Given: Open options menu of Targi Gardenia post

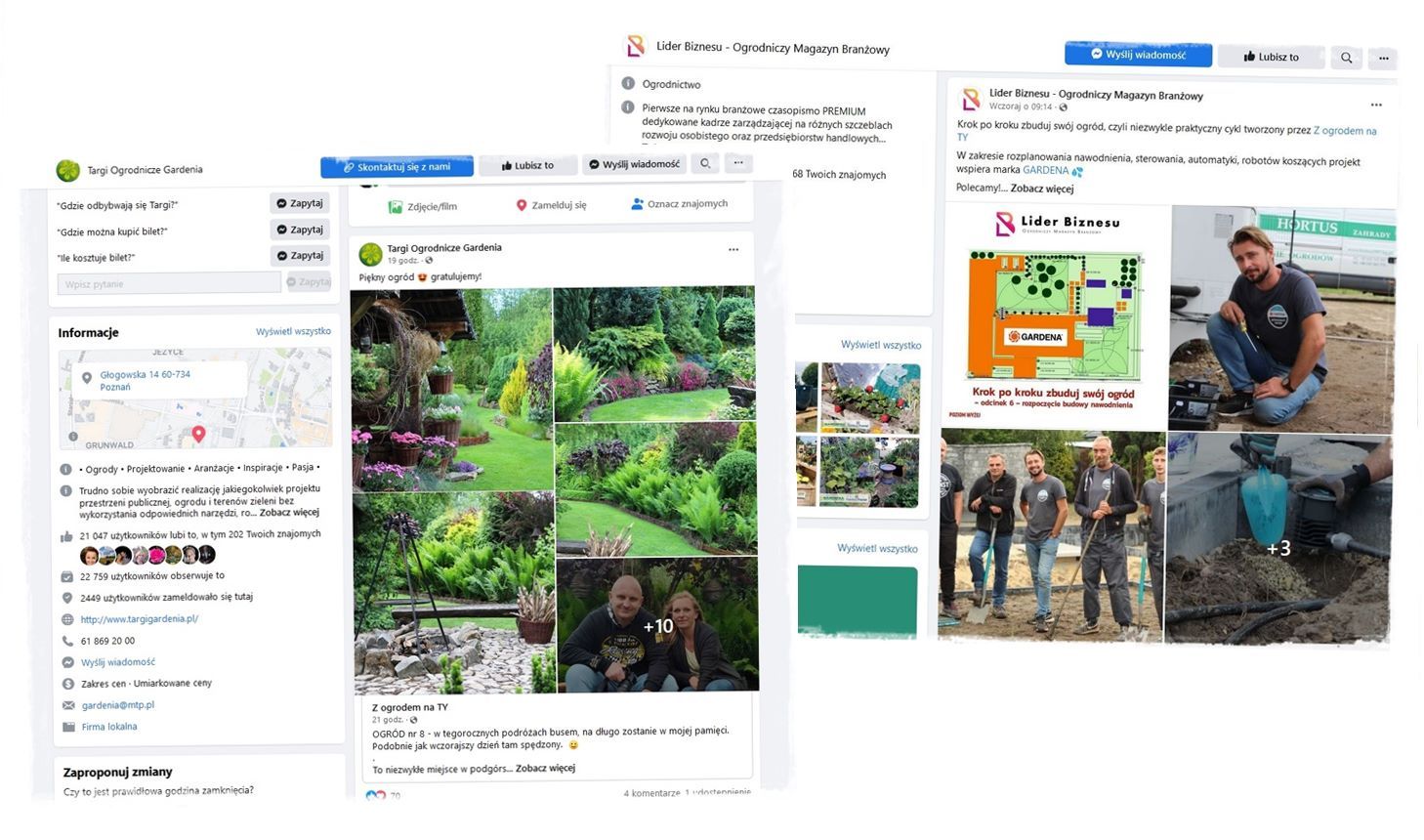Looking at the screenshot, I should coord(733,250).
